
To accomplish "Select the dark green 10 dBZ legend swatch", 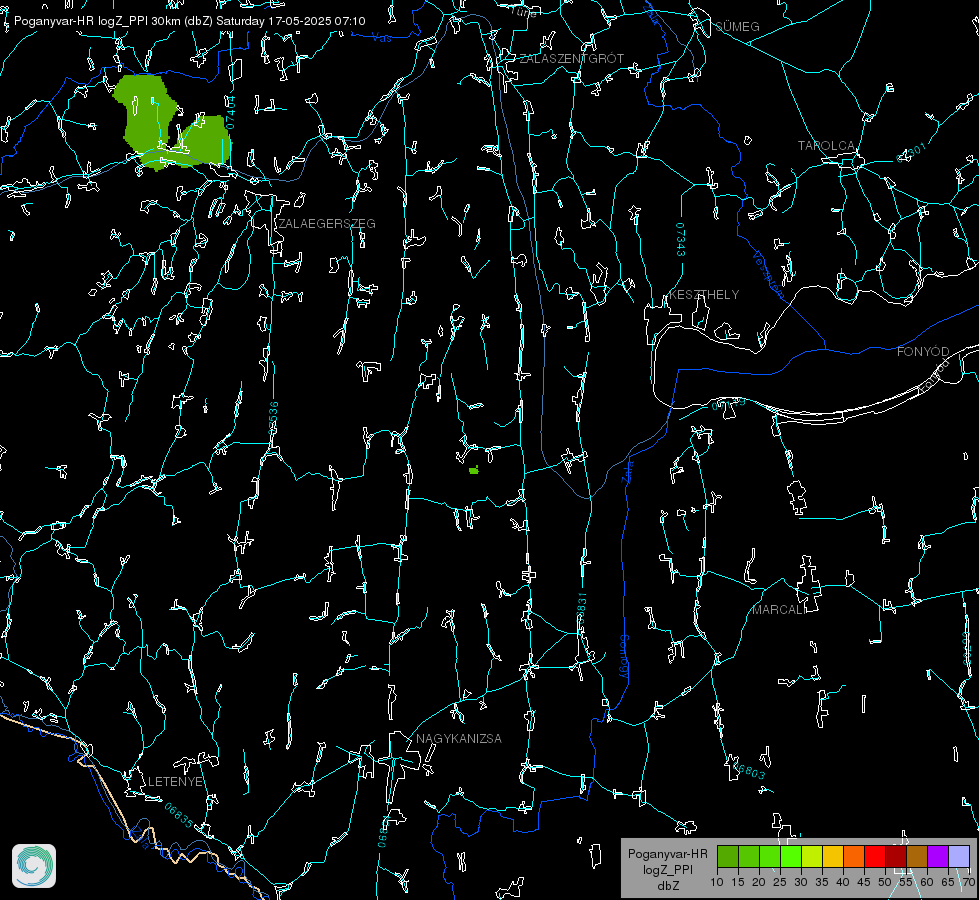I will (x=728, y=856).
